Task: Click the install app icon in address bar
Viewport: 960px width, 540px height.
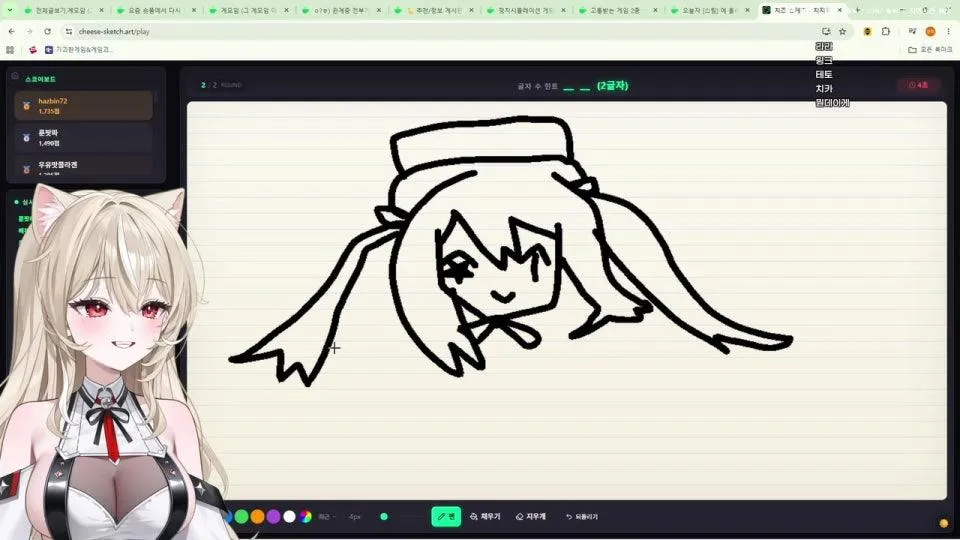Action: (826, 31)
